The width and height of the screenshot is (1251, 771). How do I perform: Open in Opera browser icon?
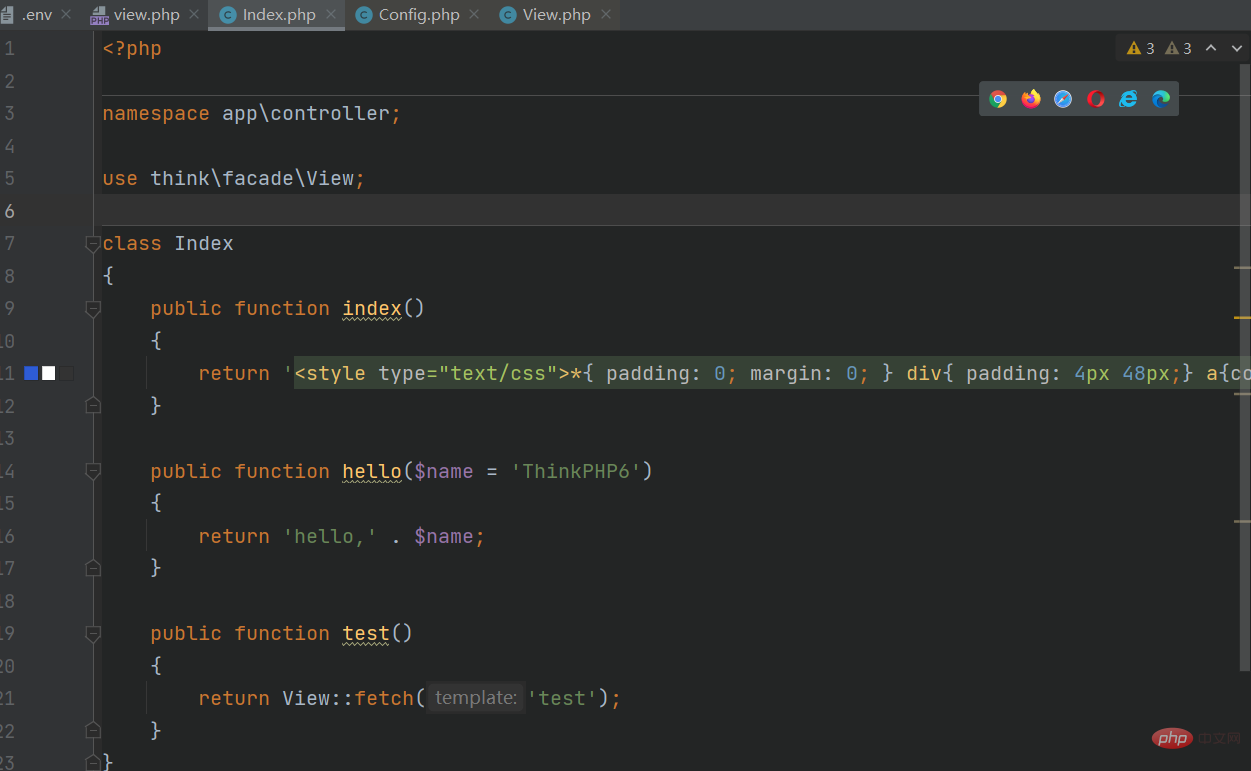(x=1096, y=99)
